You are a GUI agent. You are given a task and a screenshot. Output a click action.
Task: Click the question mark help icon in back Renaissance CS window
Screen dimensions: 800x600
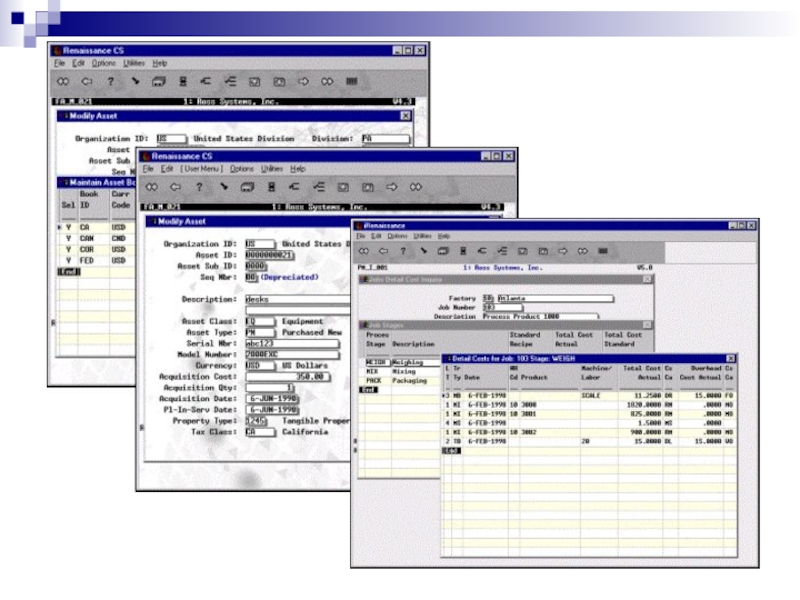[110, 81]
